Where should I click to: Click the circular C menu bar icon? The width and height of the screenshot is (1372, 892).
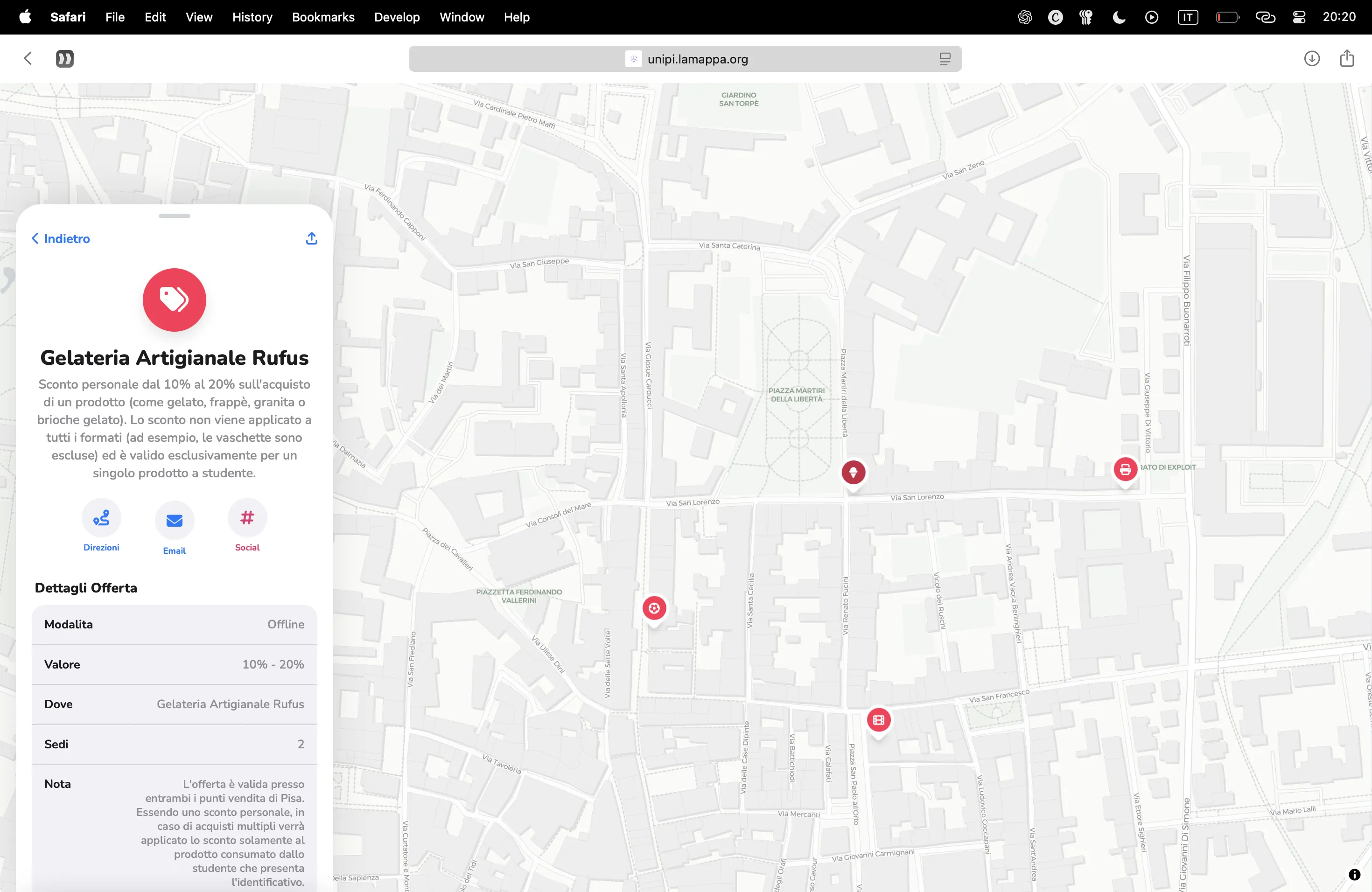point(1055,17)
